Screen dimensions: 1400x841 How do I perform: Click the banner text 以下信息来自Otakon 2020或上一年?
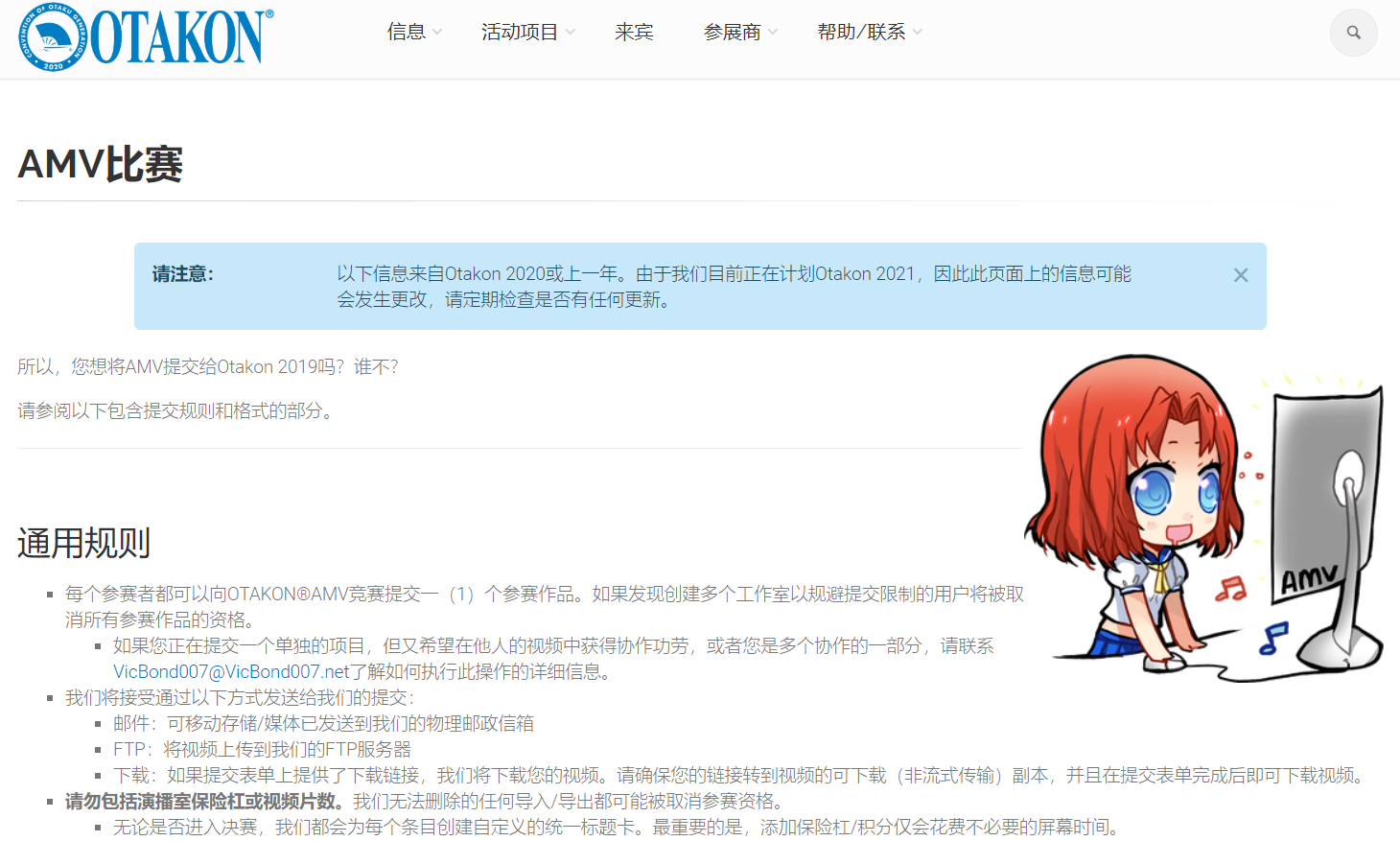pos(734,287)
